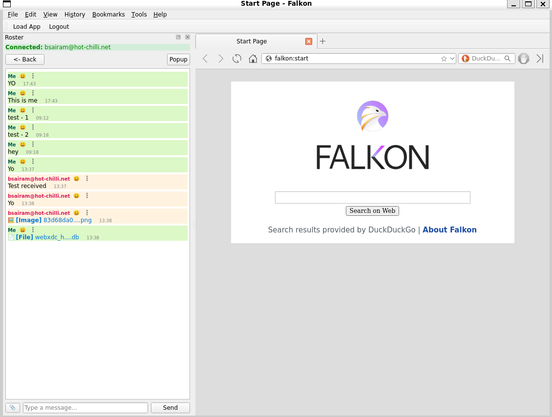Click the attach file paperclip button
The width and height of the screenshot is (552, 417).
12,407
